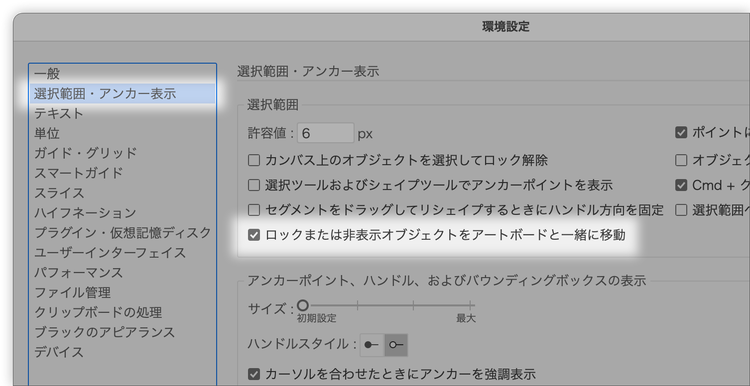Screen dimensions: 750x386
Task: Uncheck the Cmd + ク checkbox
Action: pyautogui.click(x=681, y=185)
